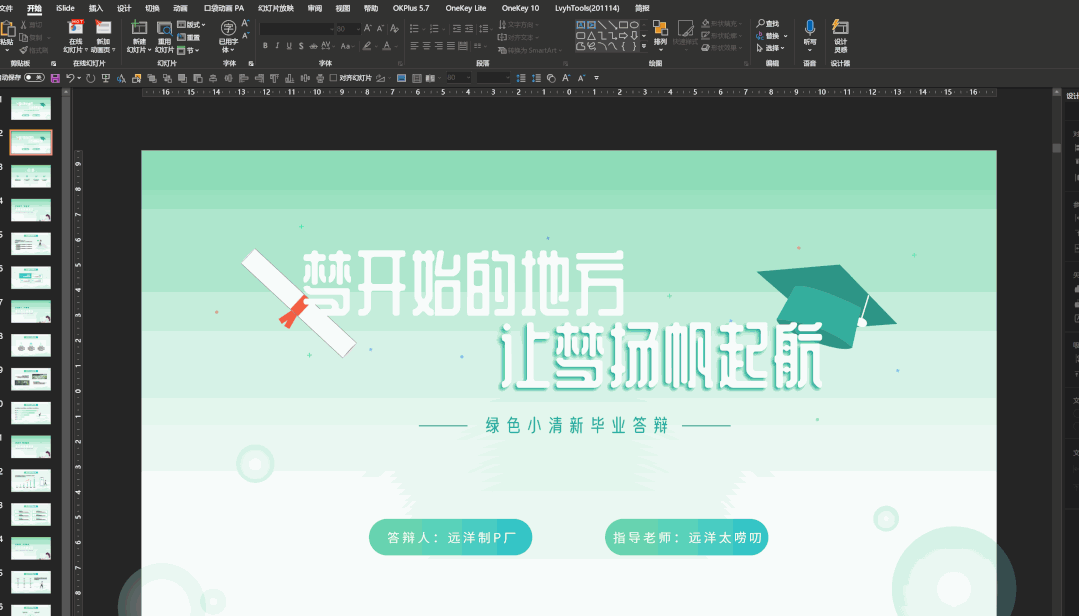This screenshot has width=1079, height=616.
Task: Click the text shadow (S) icon
Action: click(x=301, y=46)
